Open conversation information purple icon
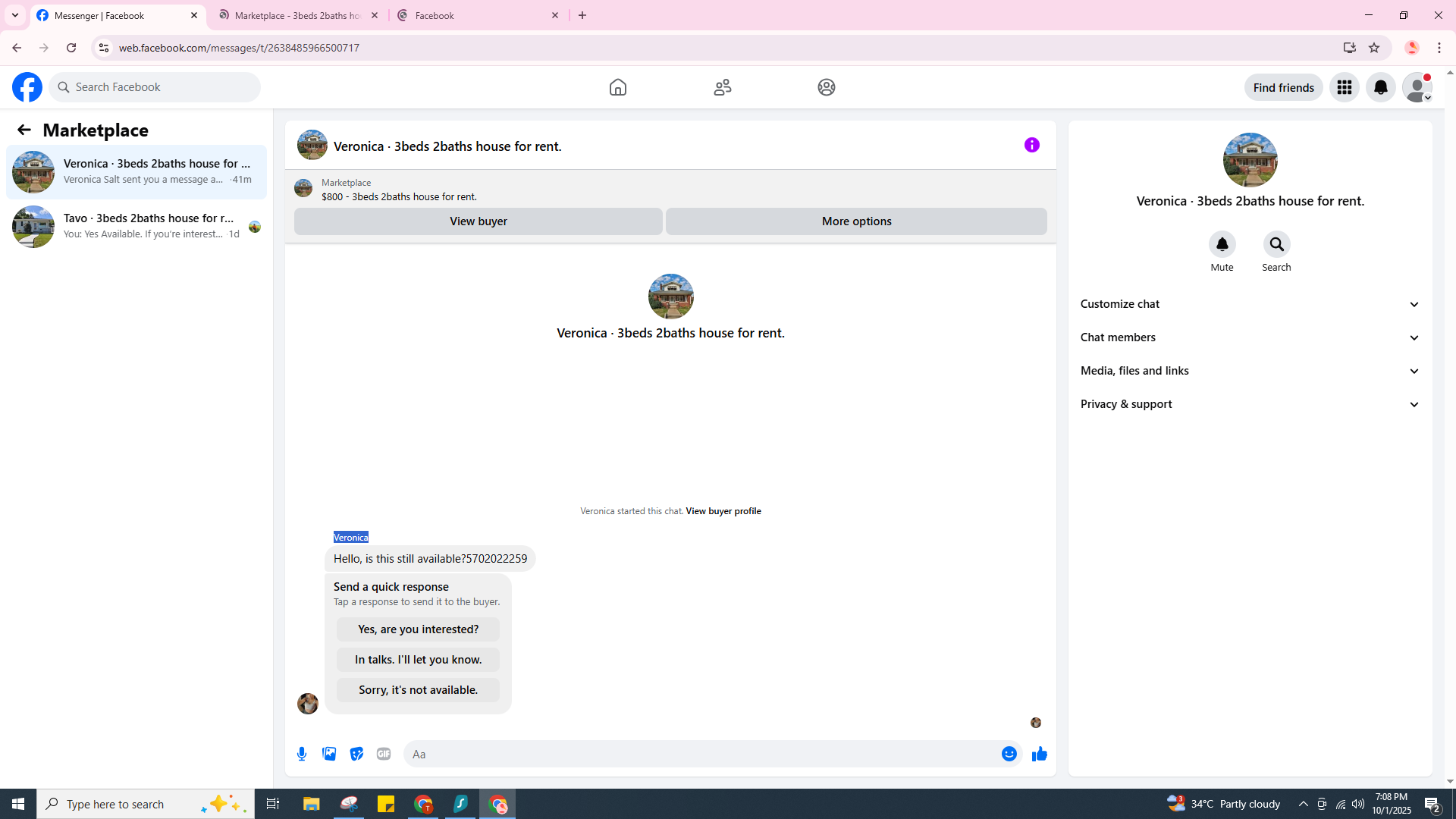This screenshot has height=819, width=1456. tap(1032, 145)
